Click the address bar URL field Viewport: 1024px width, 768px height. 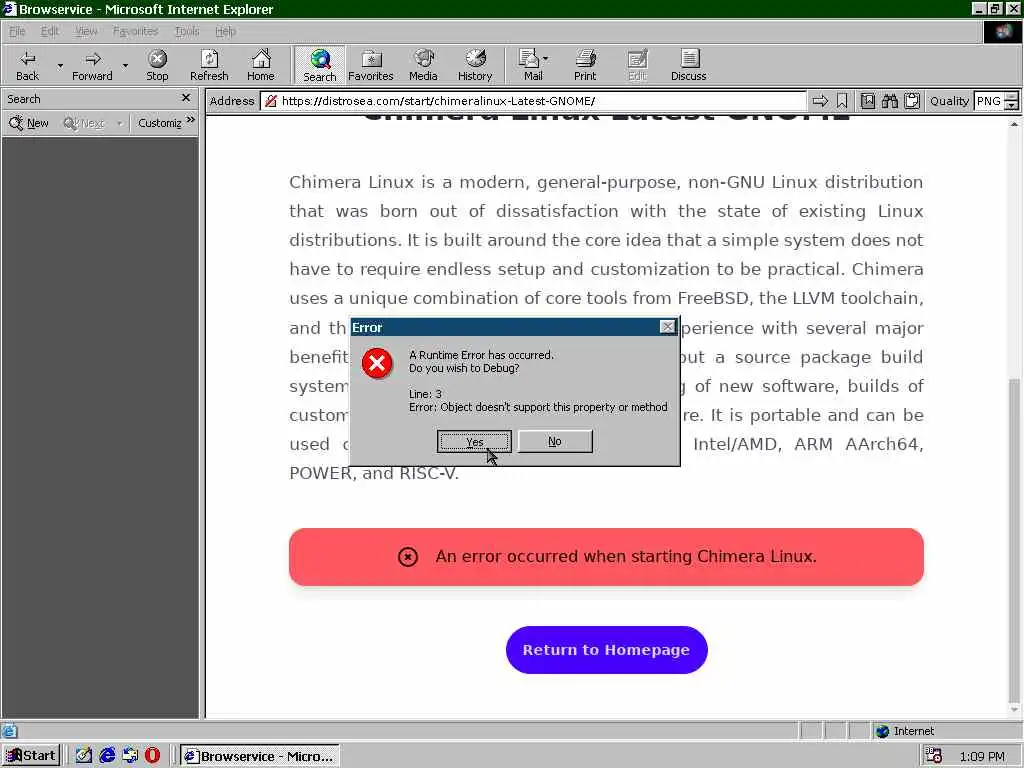pyautogui.click(x=534, y=101)
